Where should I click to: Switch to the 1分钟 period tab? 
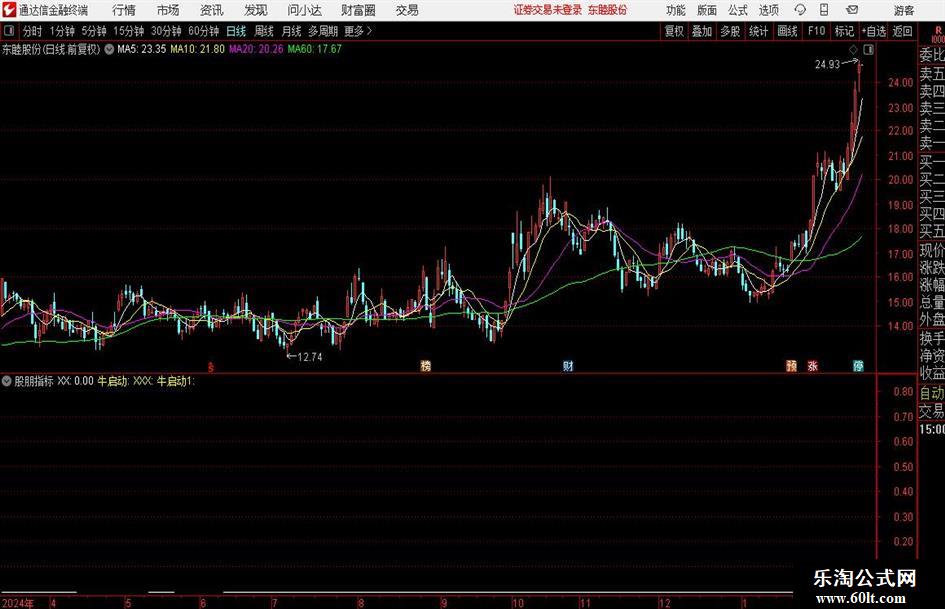[62, 31]
